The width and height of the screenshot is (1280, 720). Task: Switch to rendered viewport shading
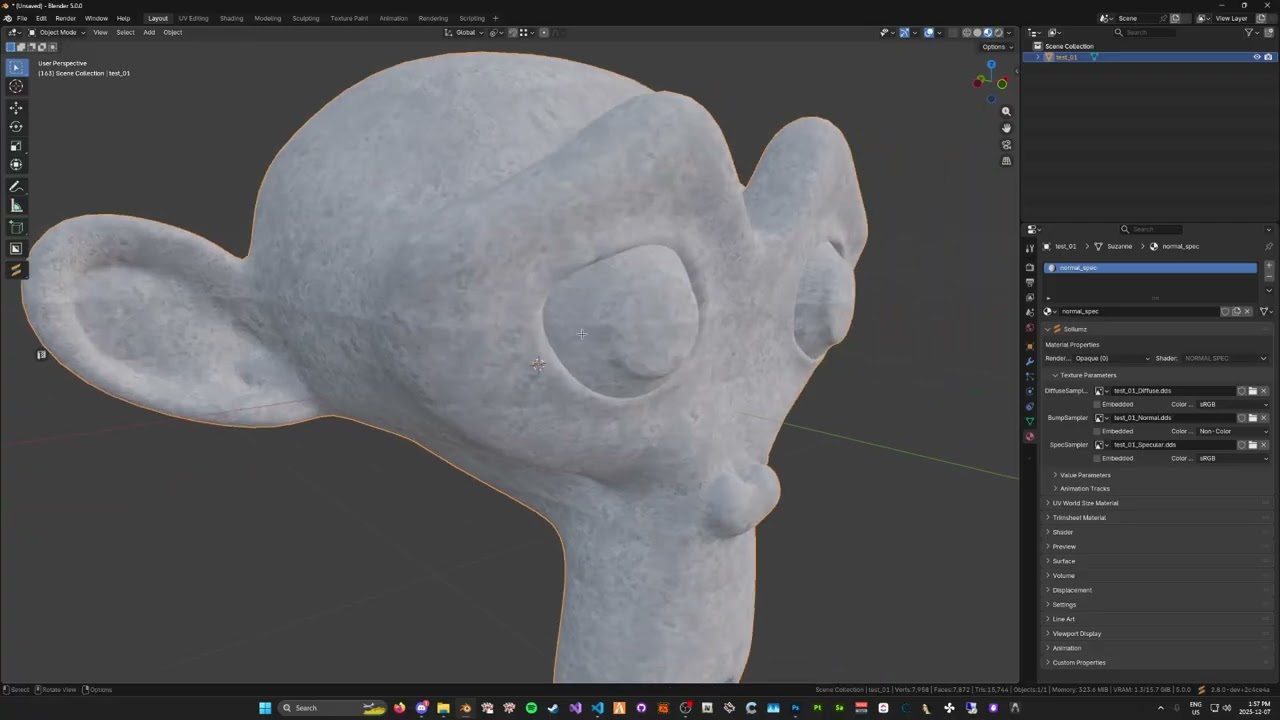coord(998,32)
